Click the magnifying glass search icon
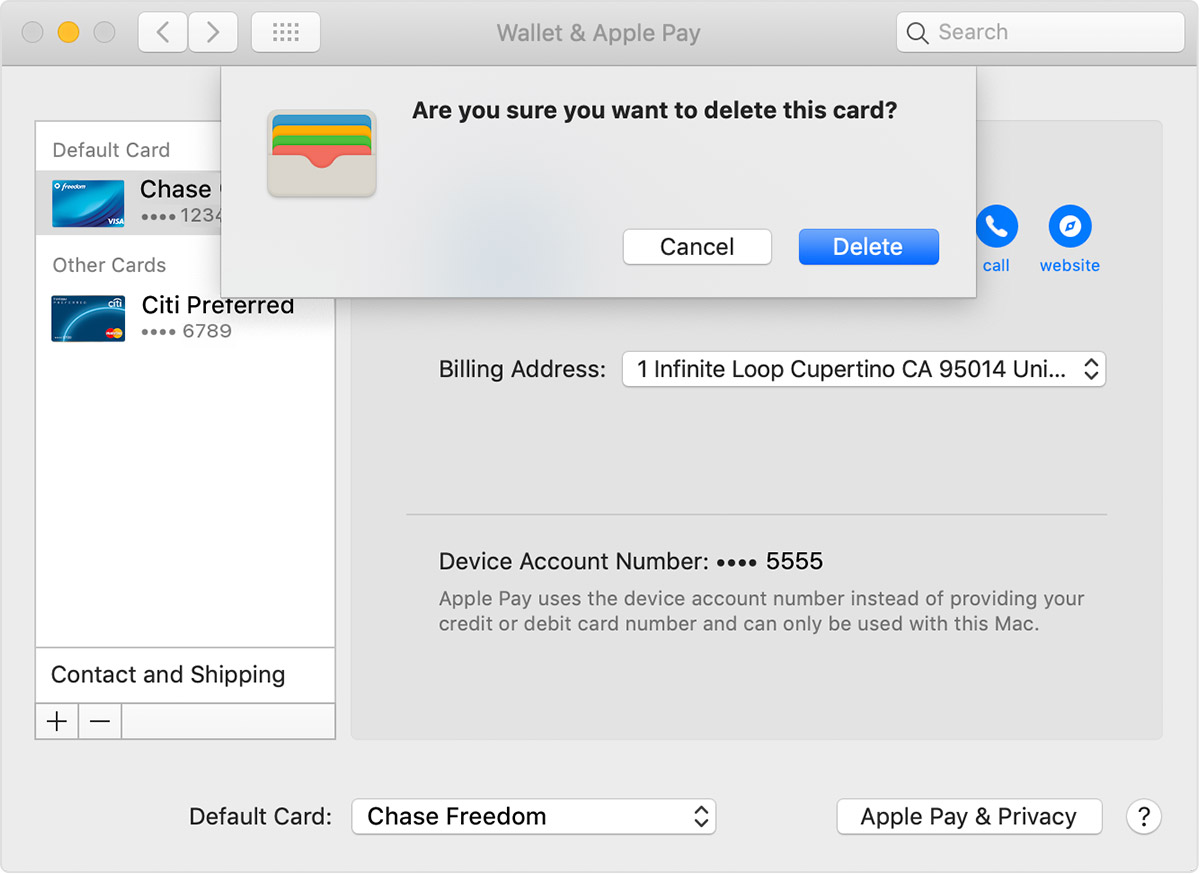The width and height of the screenshot is (1200, 874). [x=917, y=33]
